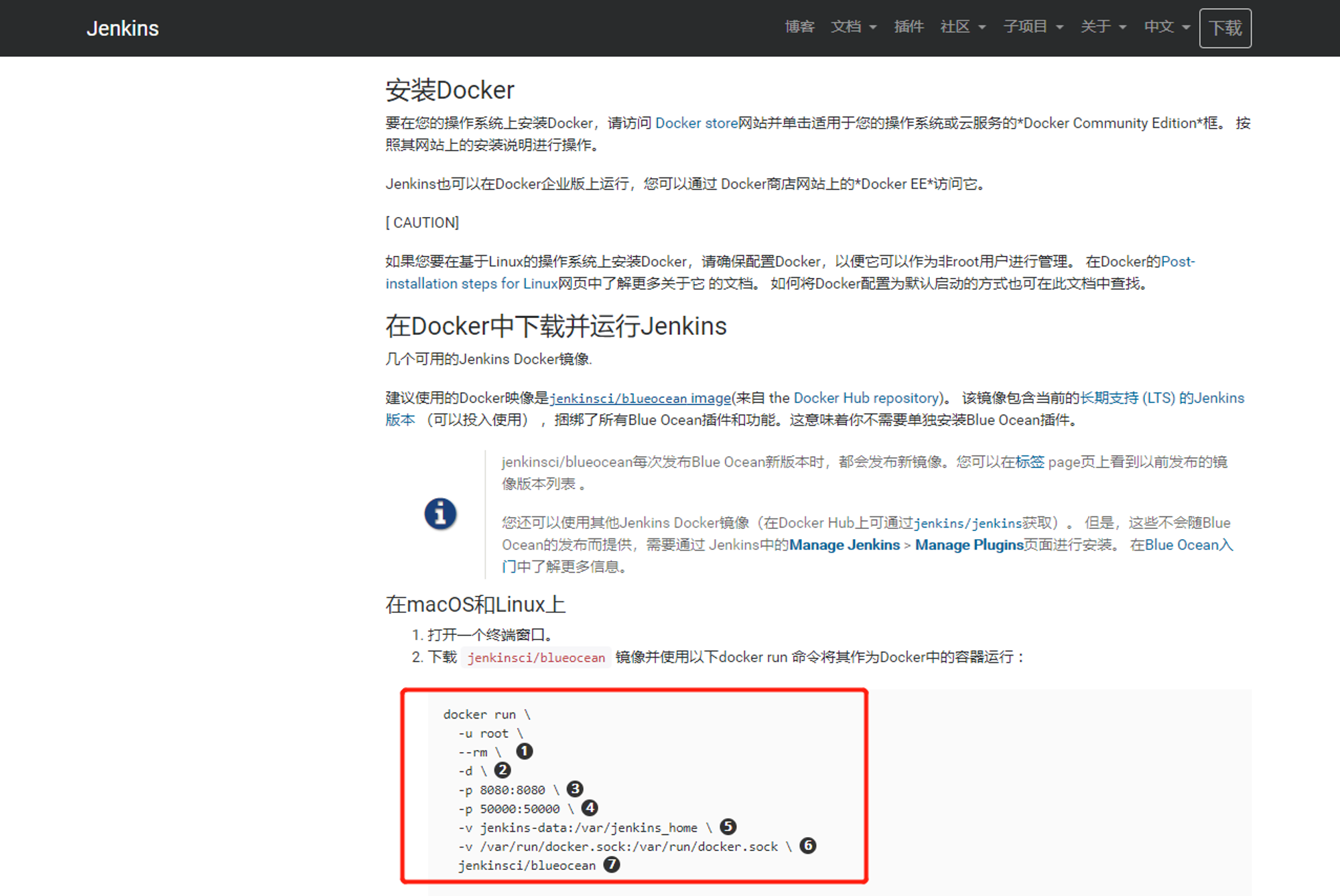This screenshot has height=896, width=1340.
Task: Click the jenkins-data:/var/jenkins_home code line
Action: click(586, 828)
